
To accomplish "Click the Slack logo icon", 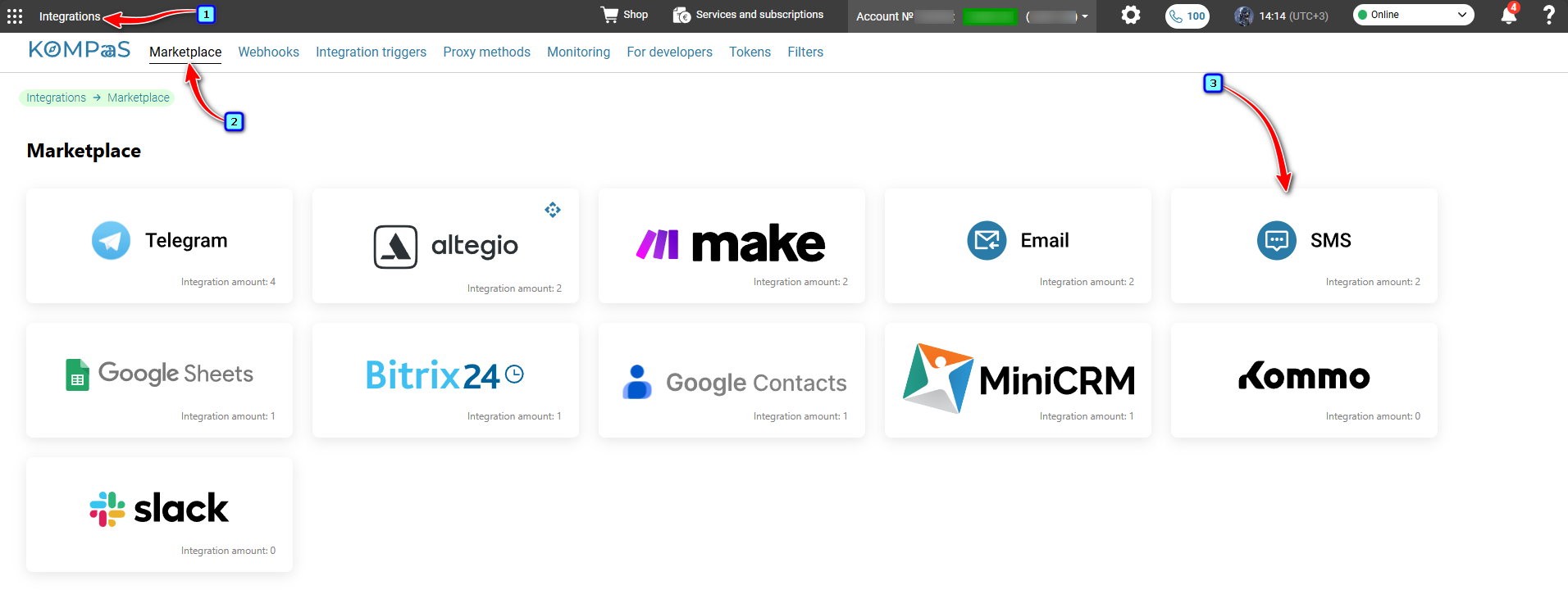I will click(107, 509).
